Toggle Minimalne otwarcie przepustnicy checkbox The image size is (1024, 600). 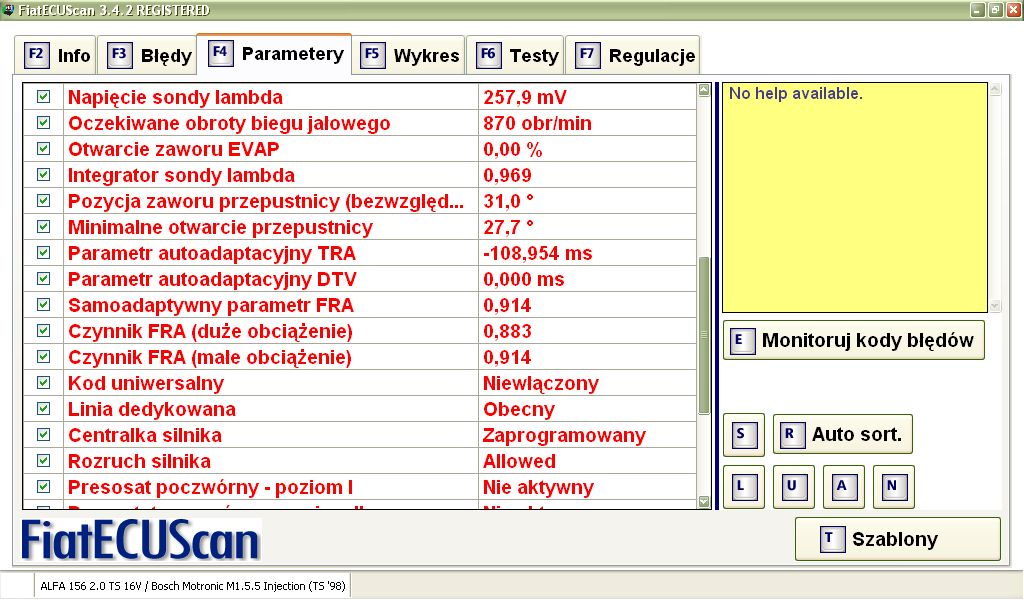[x=43, y=227]
